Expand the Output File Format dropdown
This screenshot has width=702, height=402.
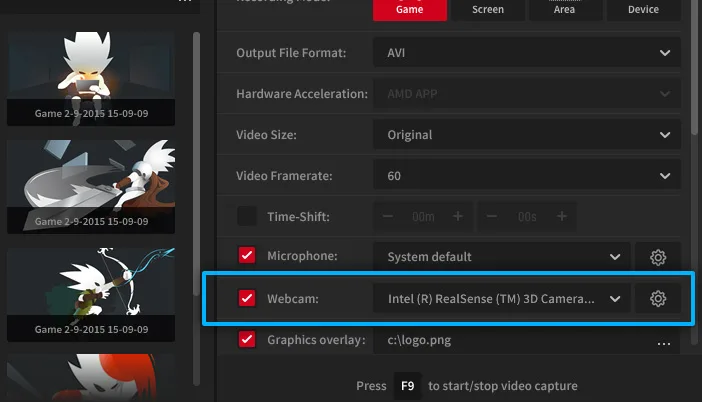click(527, 53)
